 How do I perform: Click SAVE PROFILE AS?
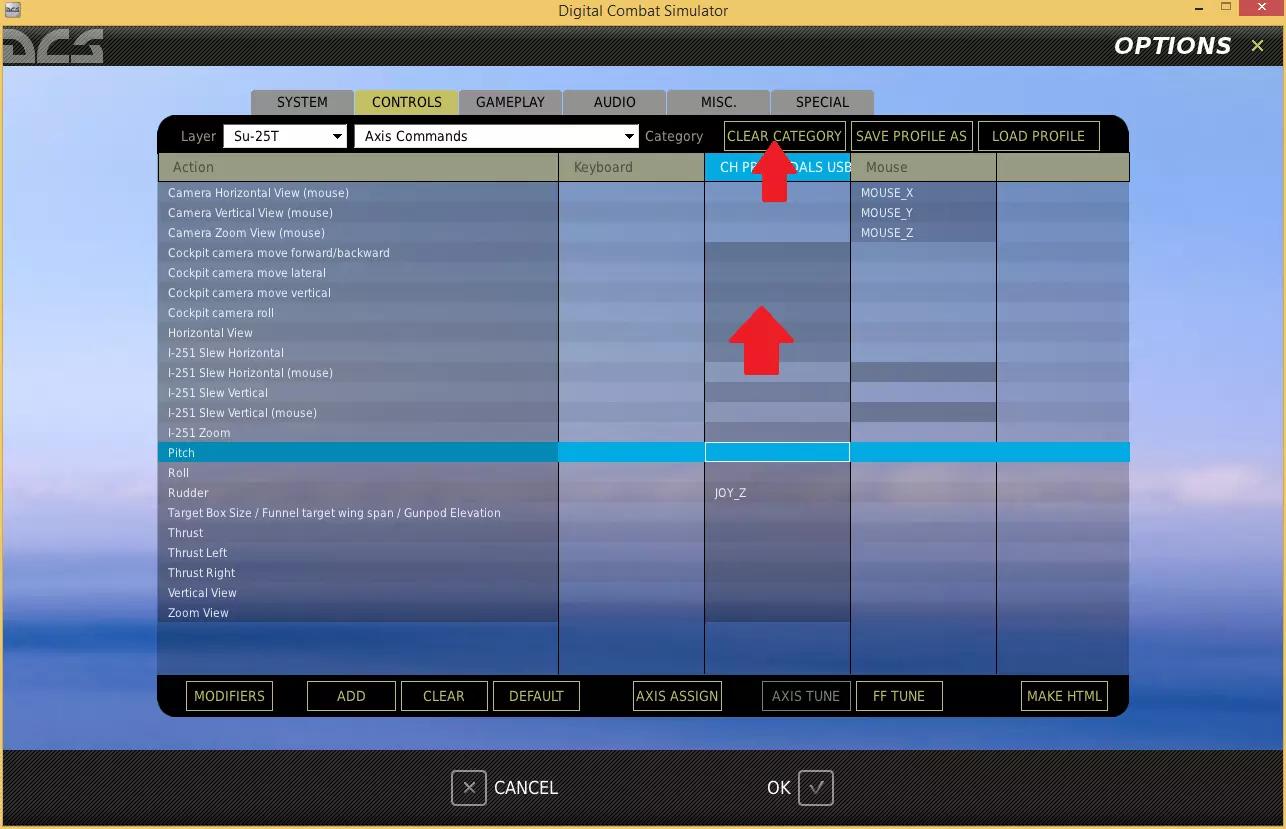point(912,136)
